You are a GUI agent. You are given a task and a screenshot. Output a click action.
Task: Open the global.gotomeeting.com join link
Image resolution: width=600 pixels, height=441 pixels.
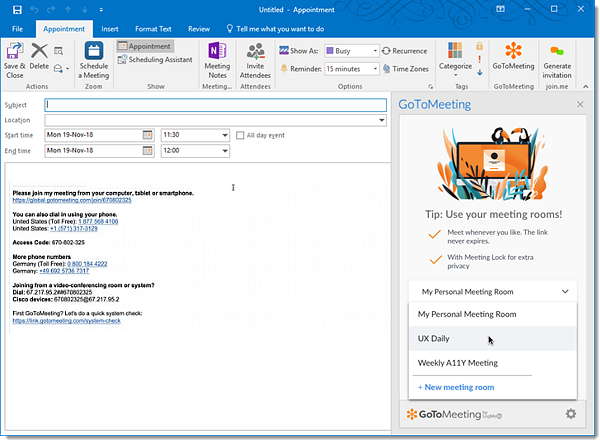pos(71,200)
